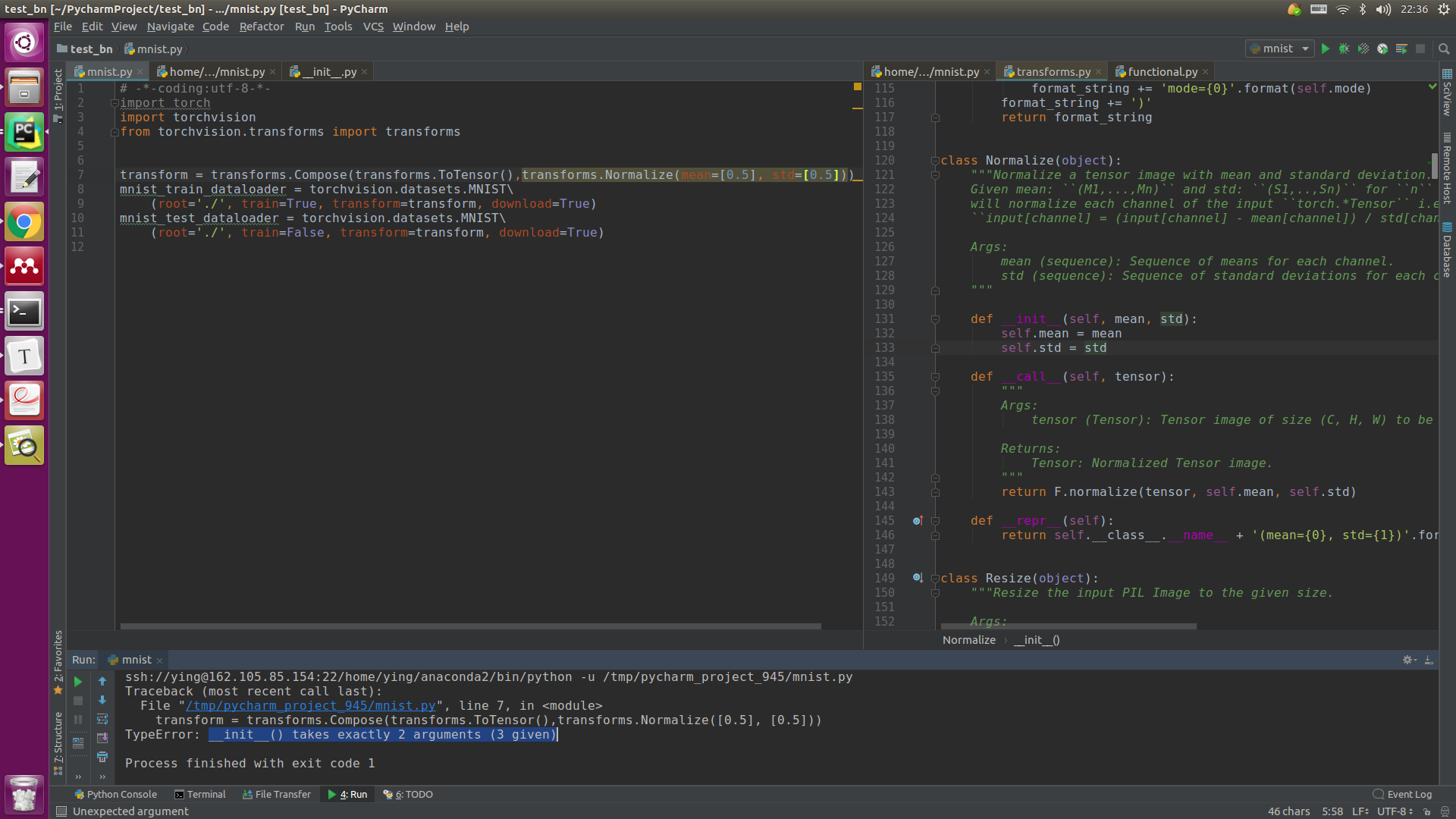Click the scroll-to-end icon in the Run console
The height and width of the screenshot is (819, 1456).
[102, 738]
